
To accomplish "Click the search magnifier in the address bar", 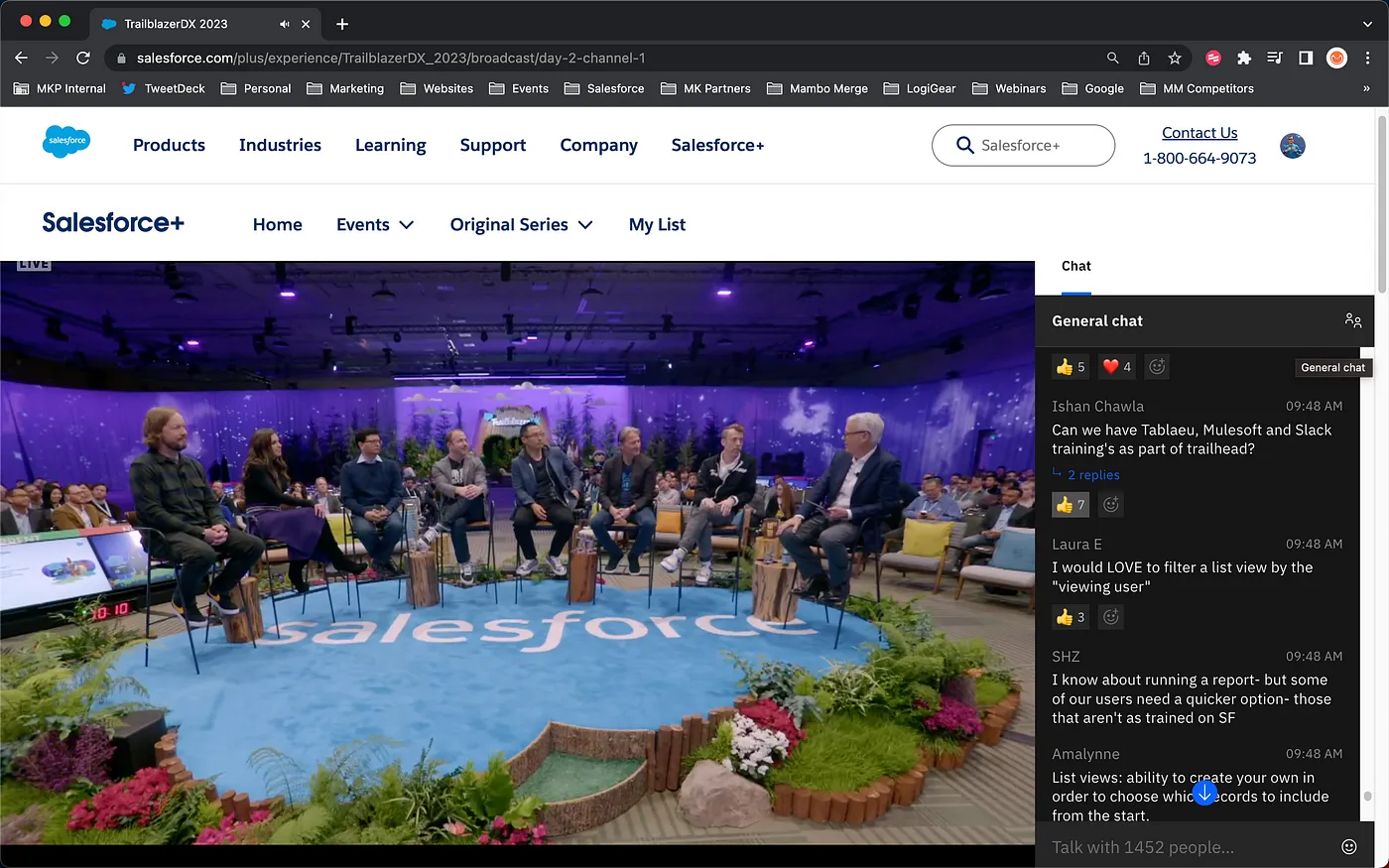I will pos(1112,58).
